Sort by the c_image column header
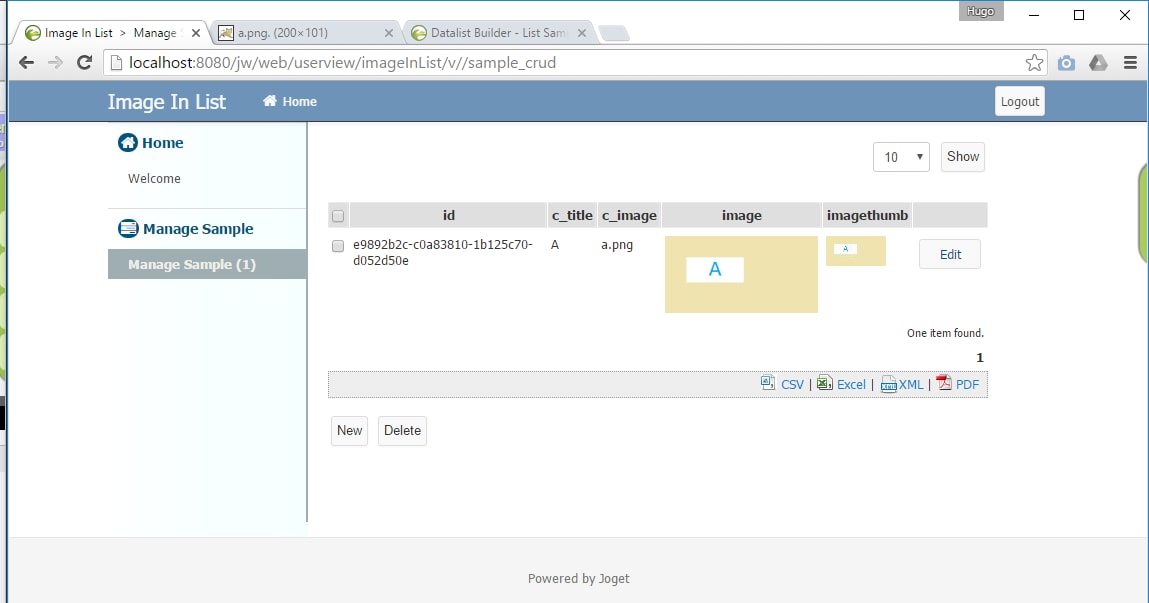 (x=629, y=215)
